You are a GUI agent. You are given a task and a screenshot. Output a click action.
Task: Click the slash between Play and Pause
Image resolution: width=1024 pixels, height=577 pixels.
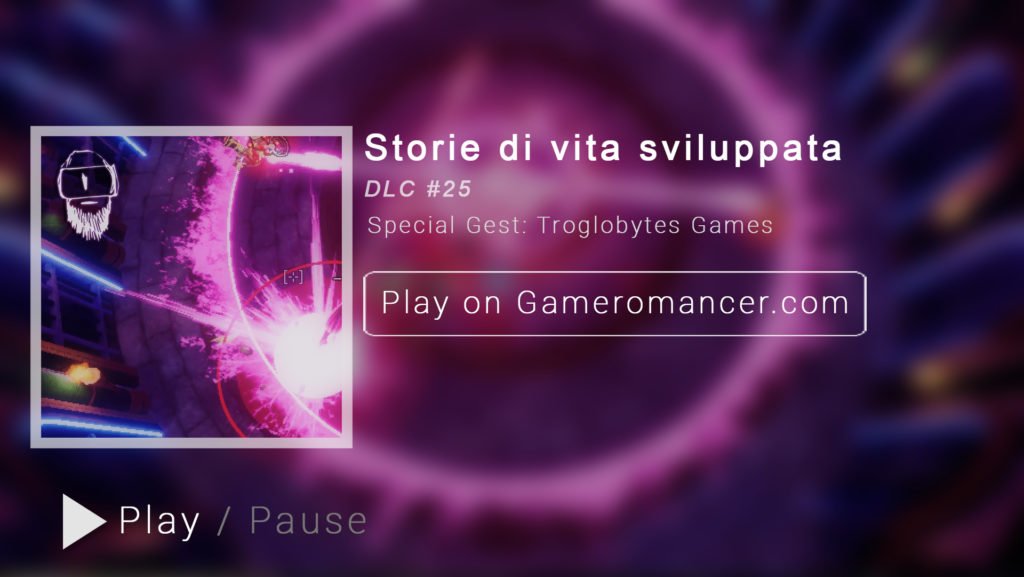(223, 520)
